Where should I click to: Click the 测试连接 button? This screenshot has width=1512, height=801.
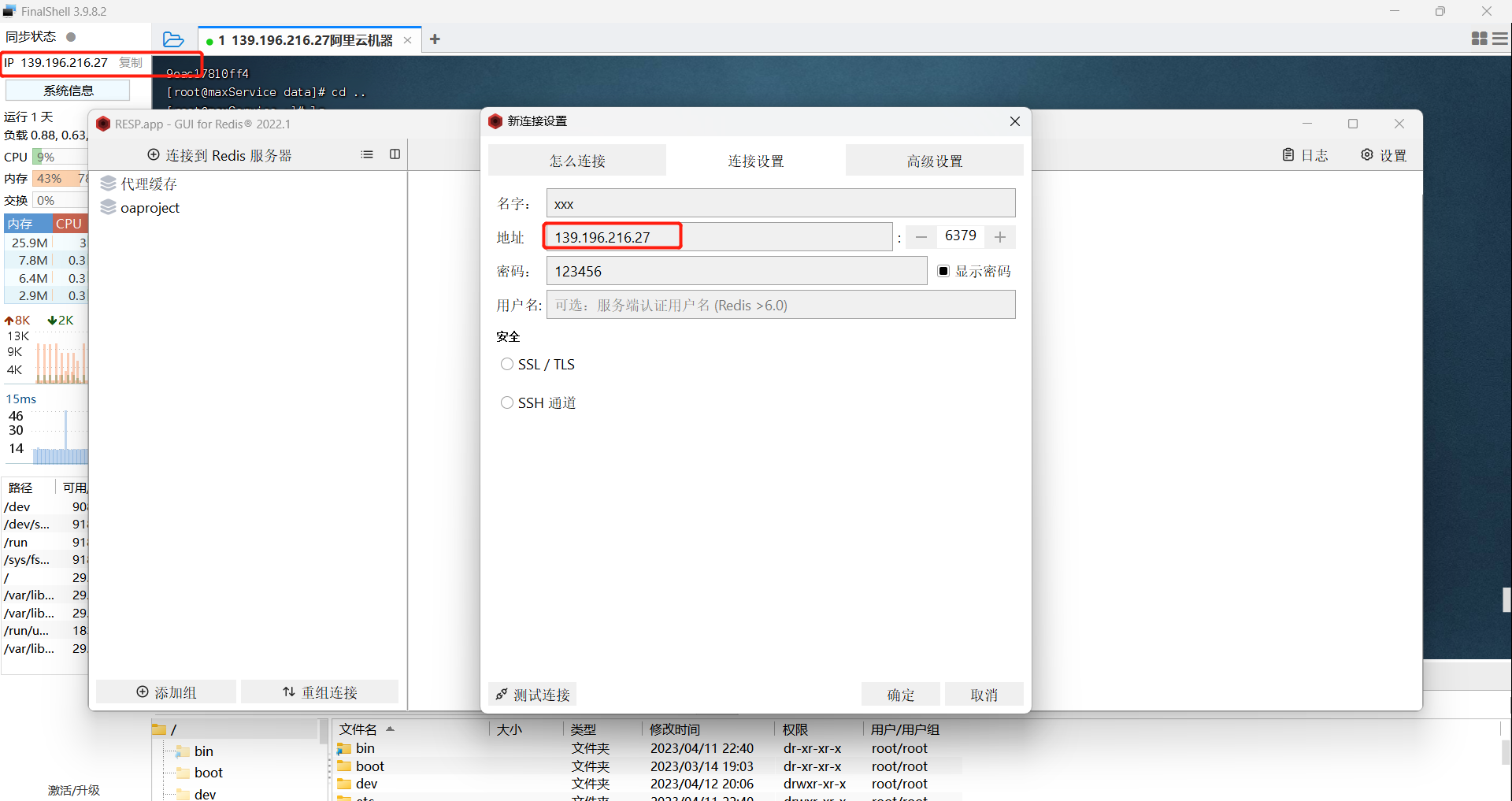pos(532,695)
